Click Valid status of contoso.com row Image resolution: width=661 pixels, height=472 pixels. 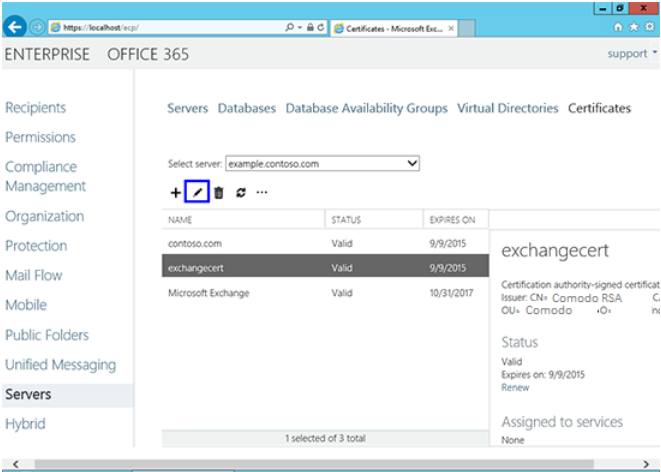(342, 244)
